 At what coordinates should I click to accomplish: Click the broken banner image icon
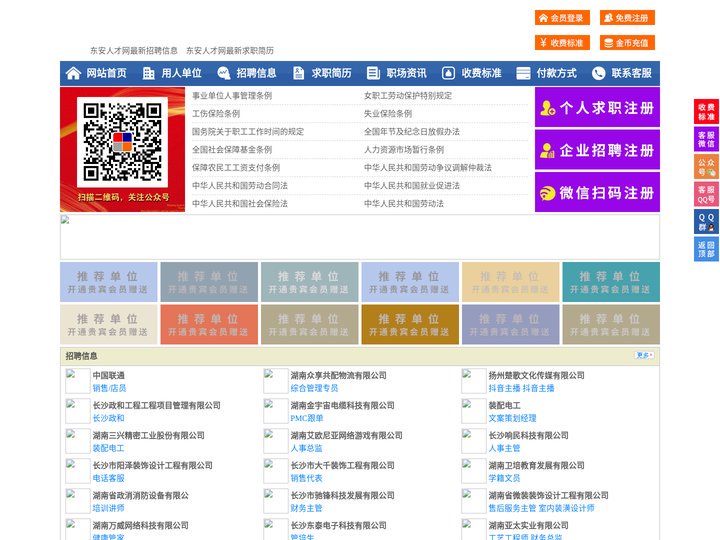[x=65, y=220]
